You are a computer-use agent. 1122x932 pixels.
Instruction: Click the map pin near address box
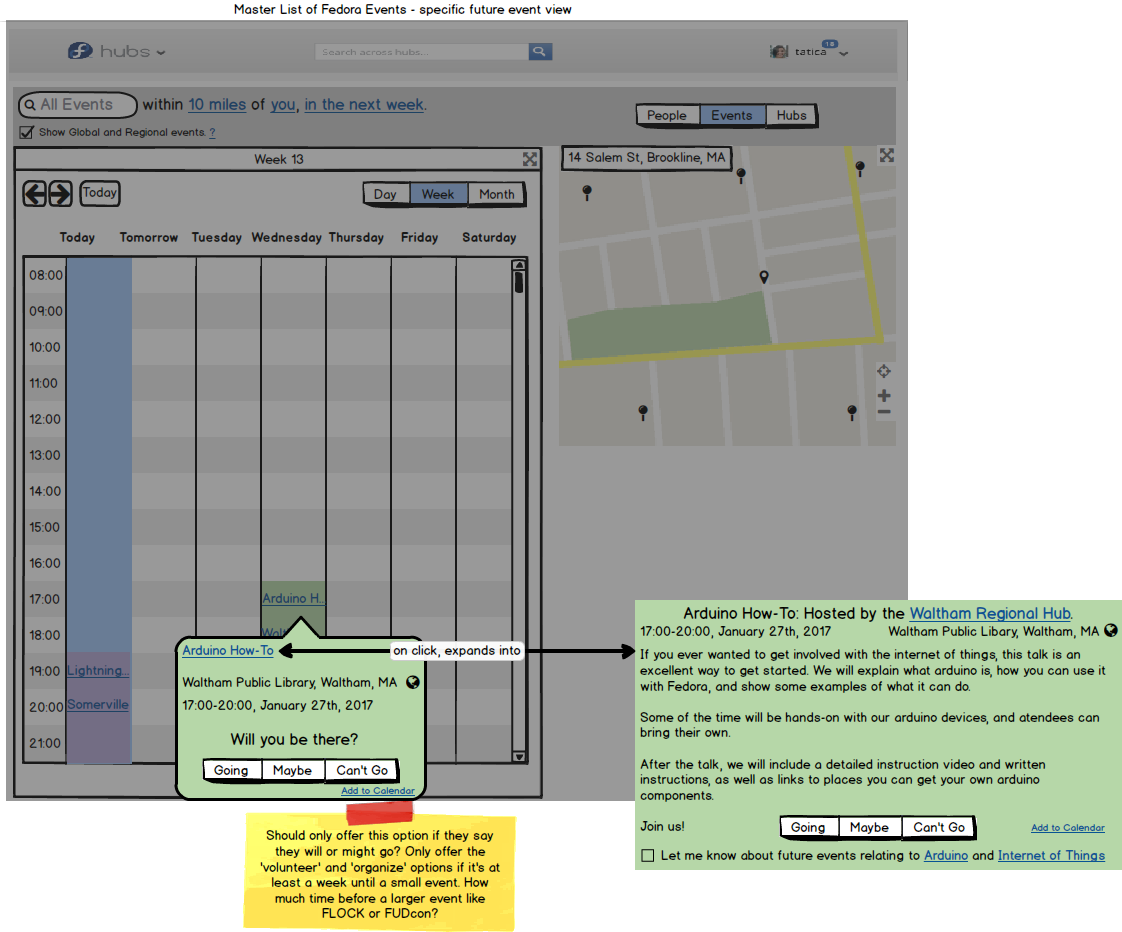coord(741,175)
